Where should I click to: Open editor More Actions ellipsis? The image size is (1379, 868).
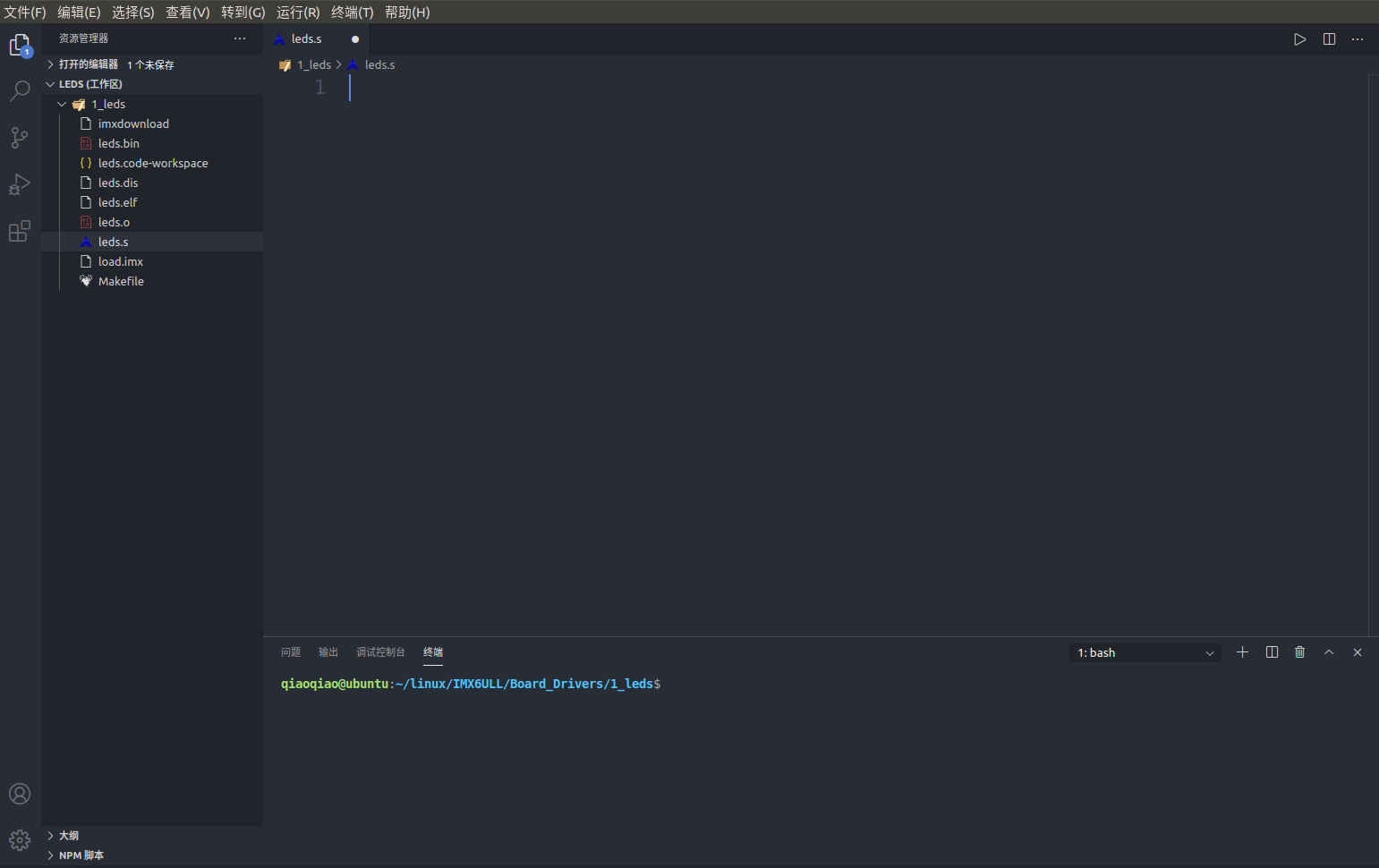pos(1358,39)
